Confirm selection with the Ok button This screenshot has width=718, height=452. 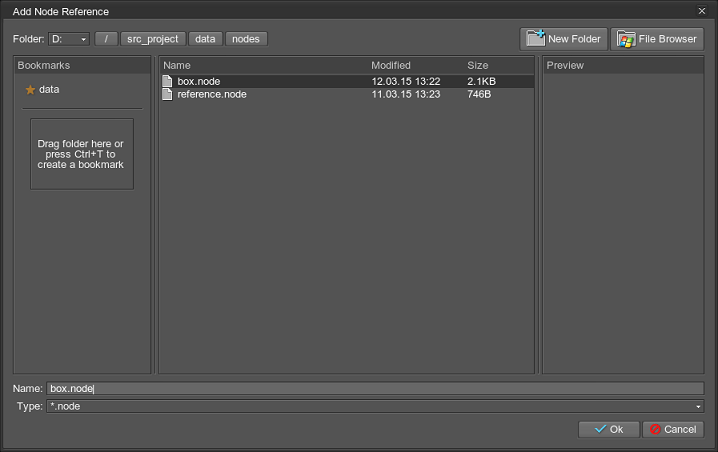click(x=608, y=429)
